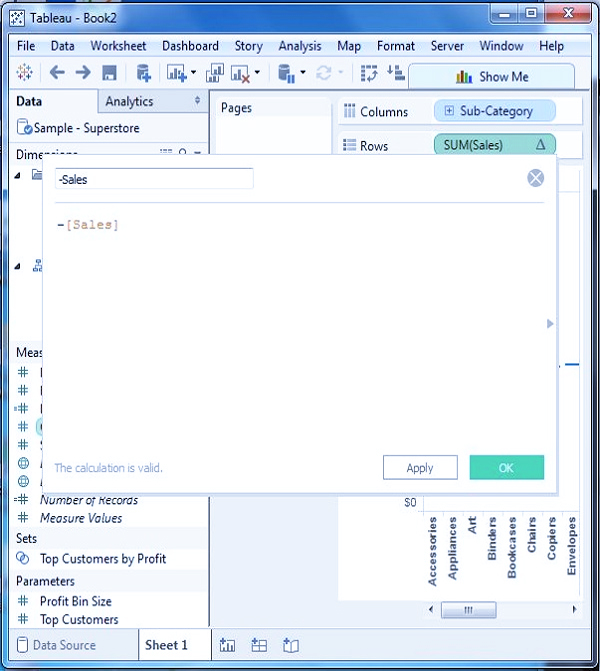Click the New Worksheet tab icon

click(x=227, y=645)
